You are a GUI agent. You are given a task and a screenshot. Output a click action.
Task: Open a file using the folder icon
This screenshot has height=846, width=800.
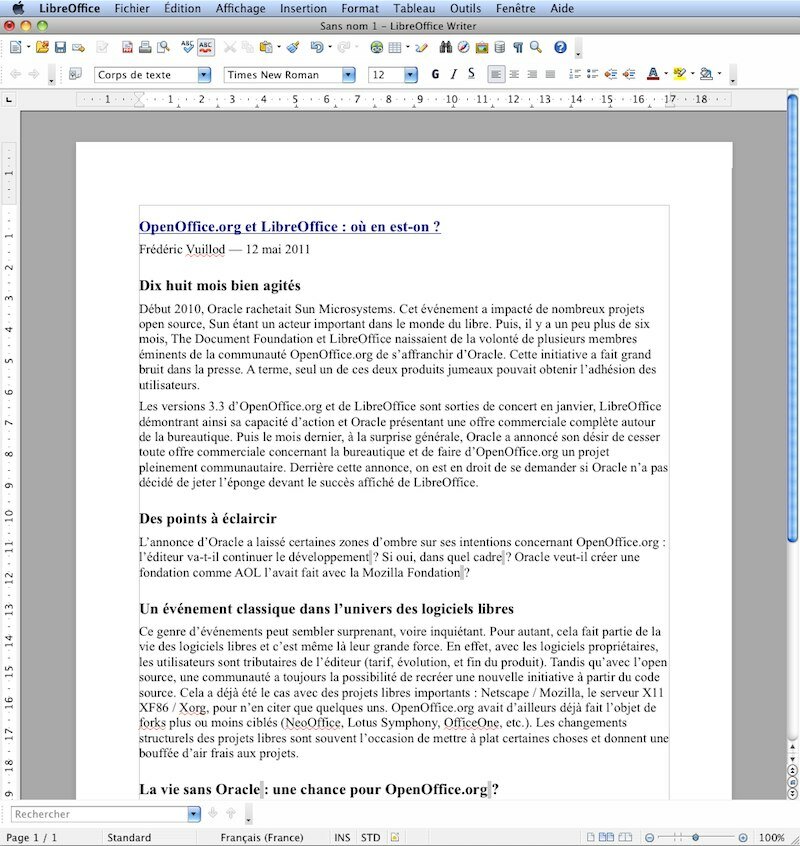click(x=42, y=47)
